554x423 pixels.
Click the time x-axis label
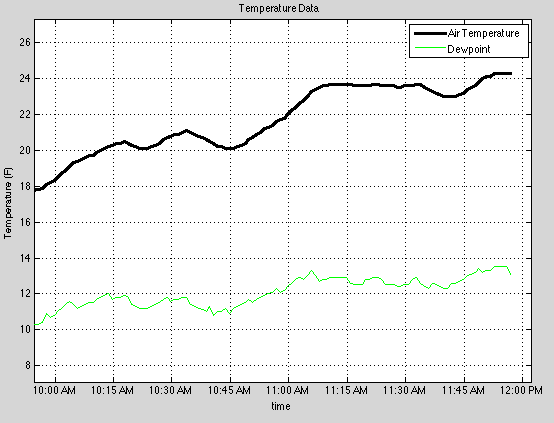pos(281,406)
